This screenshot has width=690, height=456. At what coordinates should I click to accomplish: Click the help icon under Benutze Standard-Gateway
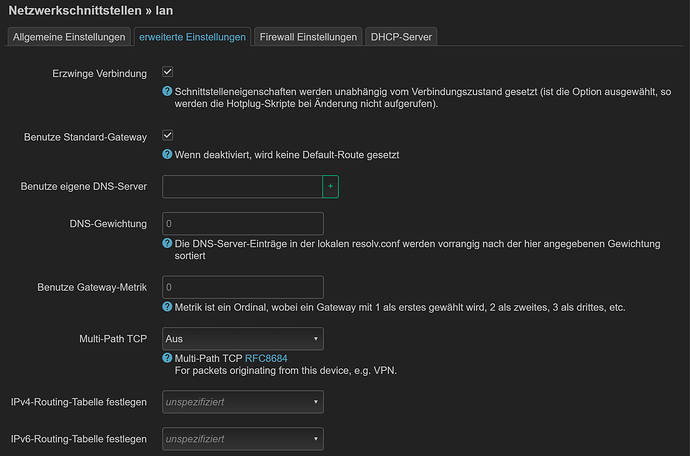167,155
